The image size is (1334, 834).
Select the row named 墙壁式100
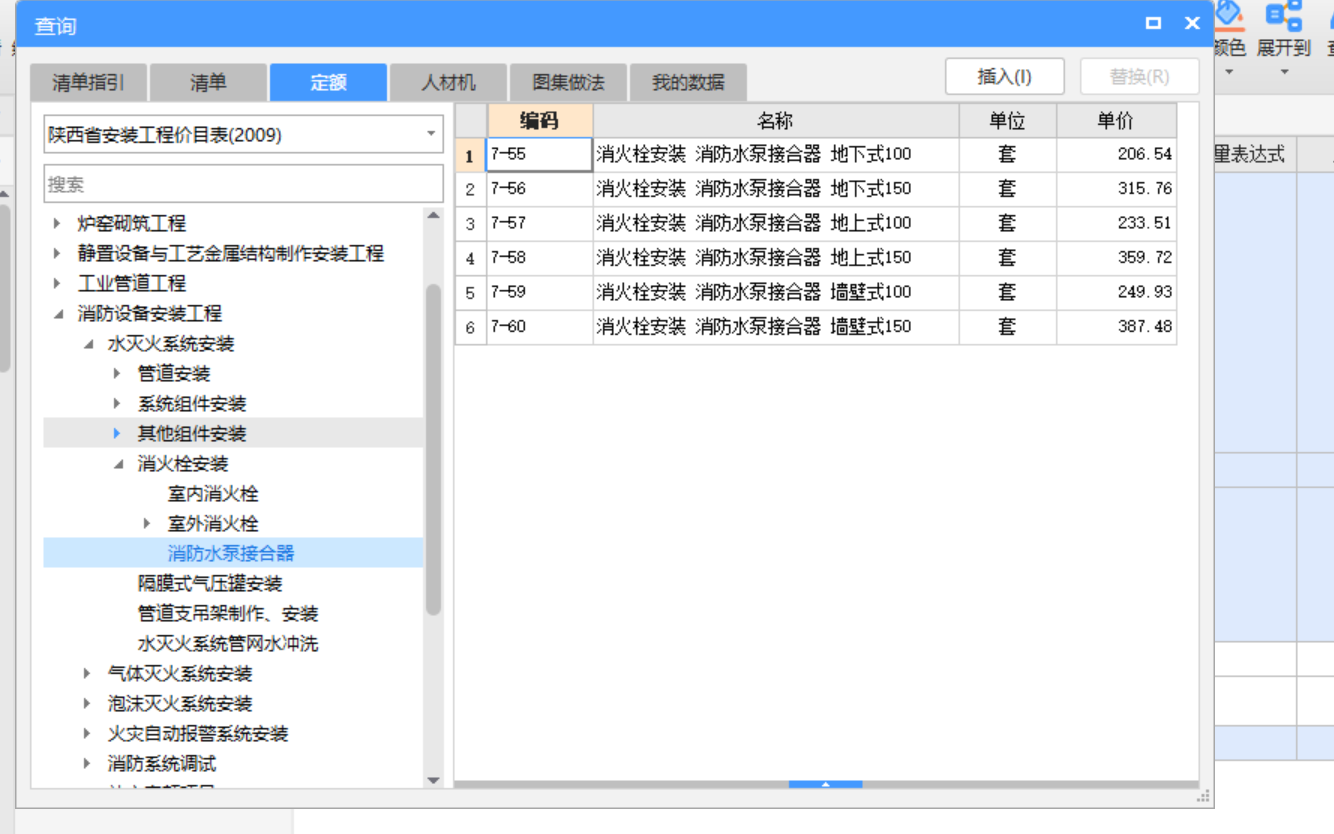coord(776,292)
